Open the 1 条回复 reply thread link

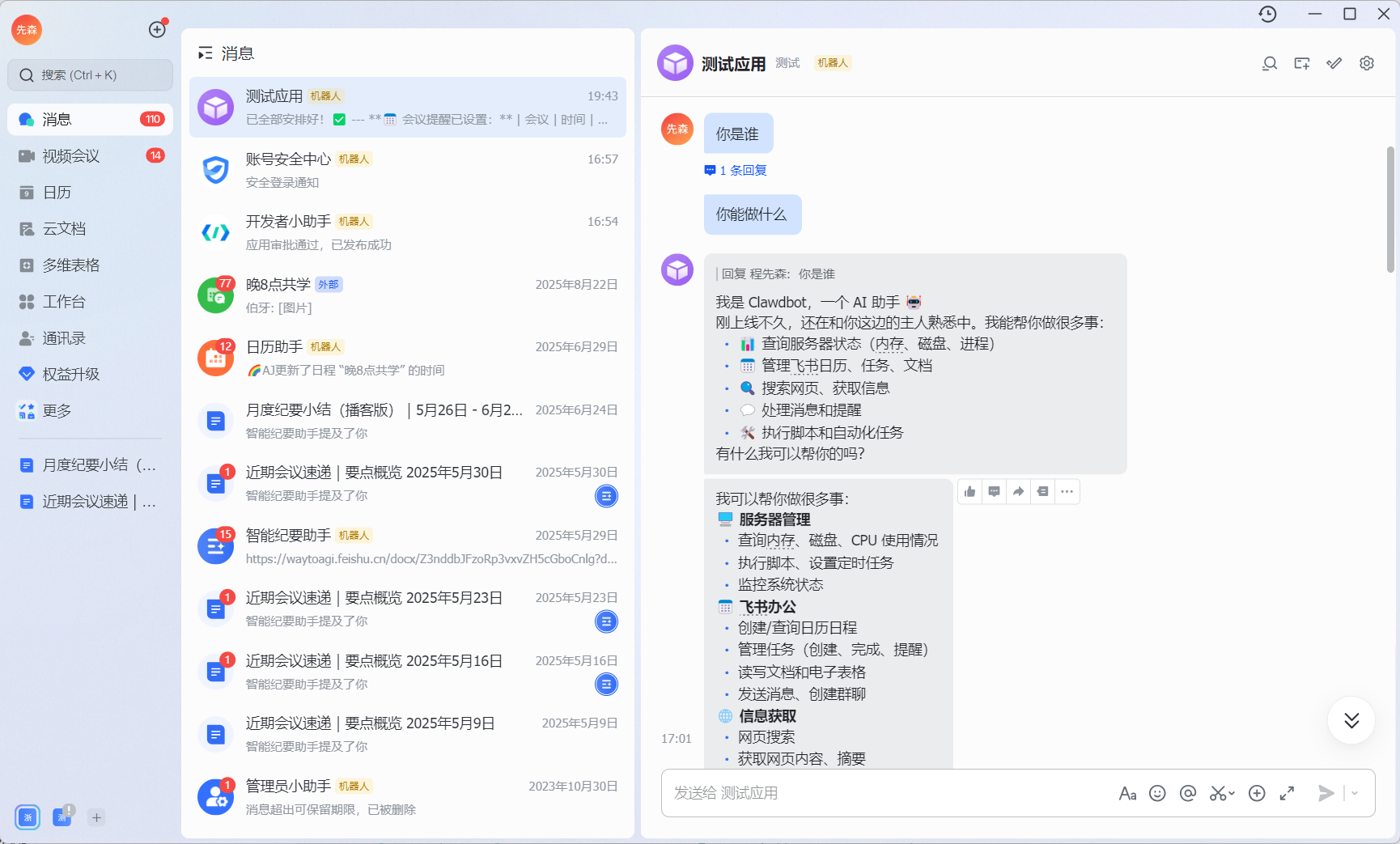[x=736, y=170]
